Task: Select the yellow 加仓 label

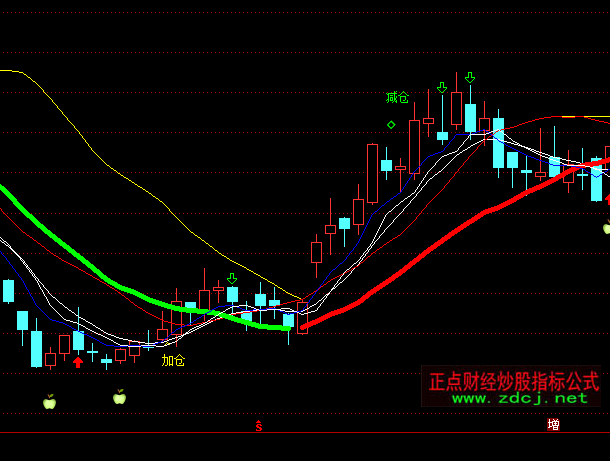Action: [173, 360]
